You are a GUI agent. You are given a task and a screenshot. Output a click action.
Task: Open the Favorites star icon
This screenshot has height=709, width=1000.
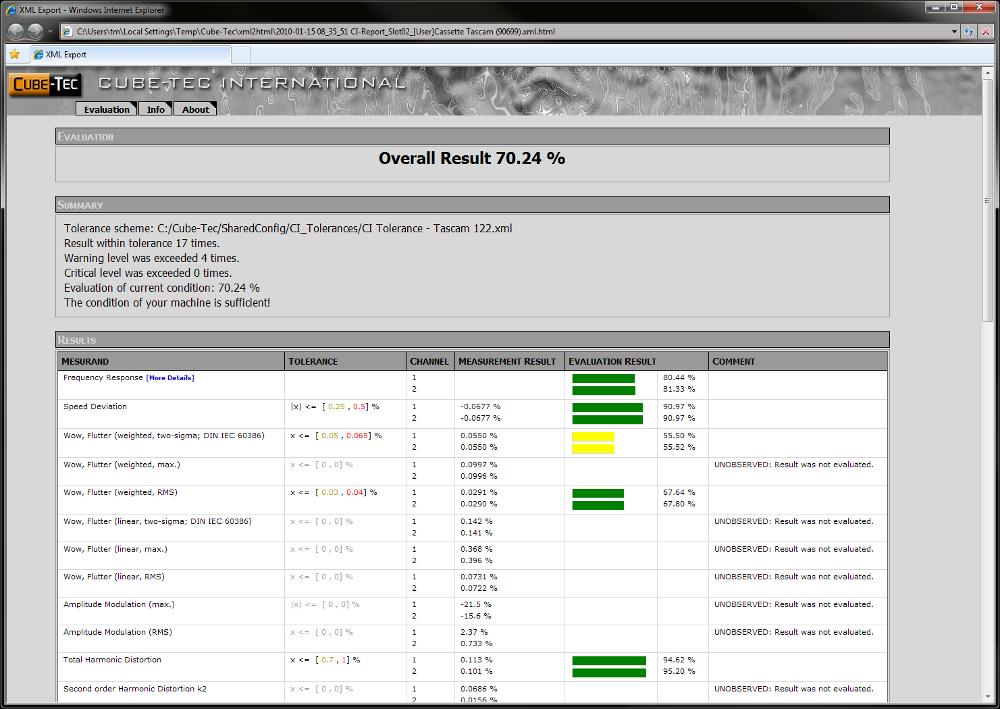(x=14, y=54)
